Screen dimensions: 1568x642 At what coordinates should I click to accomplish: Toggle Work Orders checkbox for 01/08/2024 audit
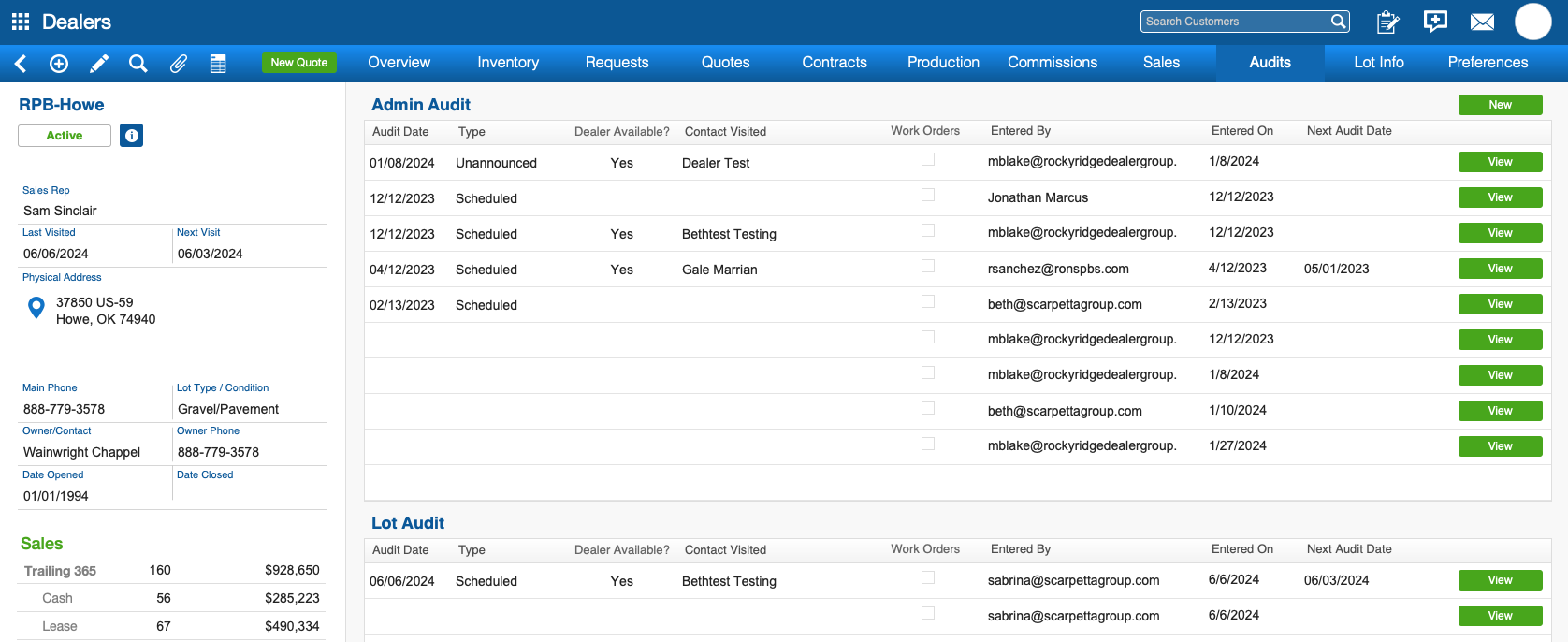928,159
